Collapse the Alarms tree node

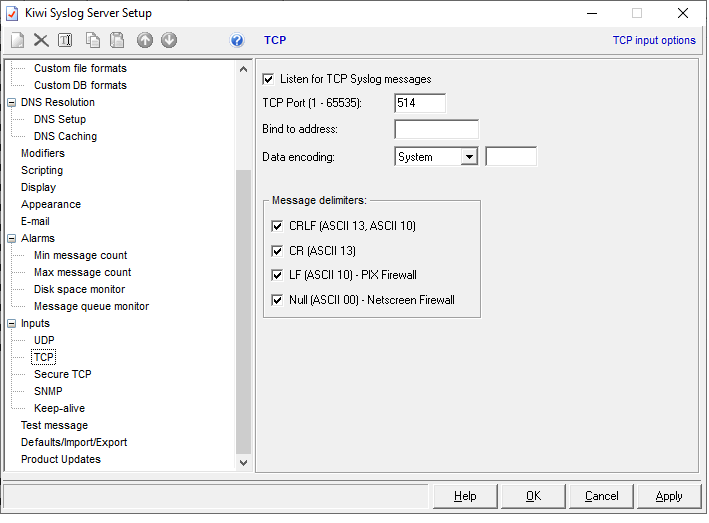pos(12,239)
